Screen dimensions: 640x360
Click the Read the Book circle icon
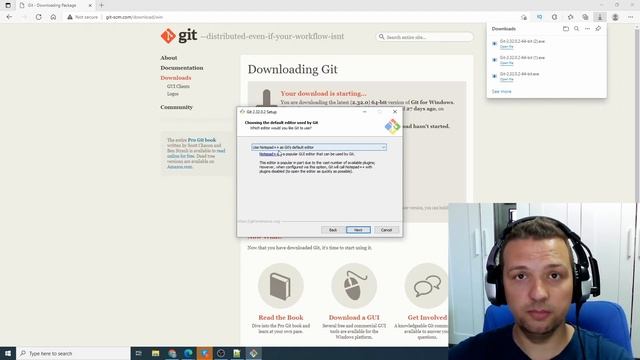[281, 286]
